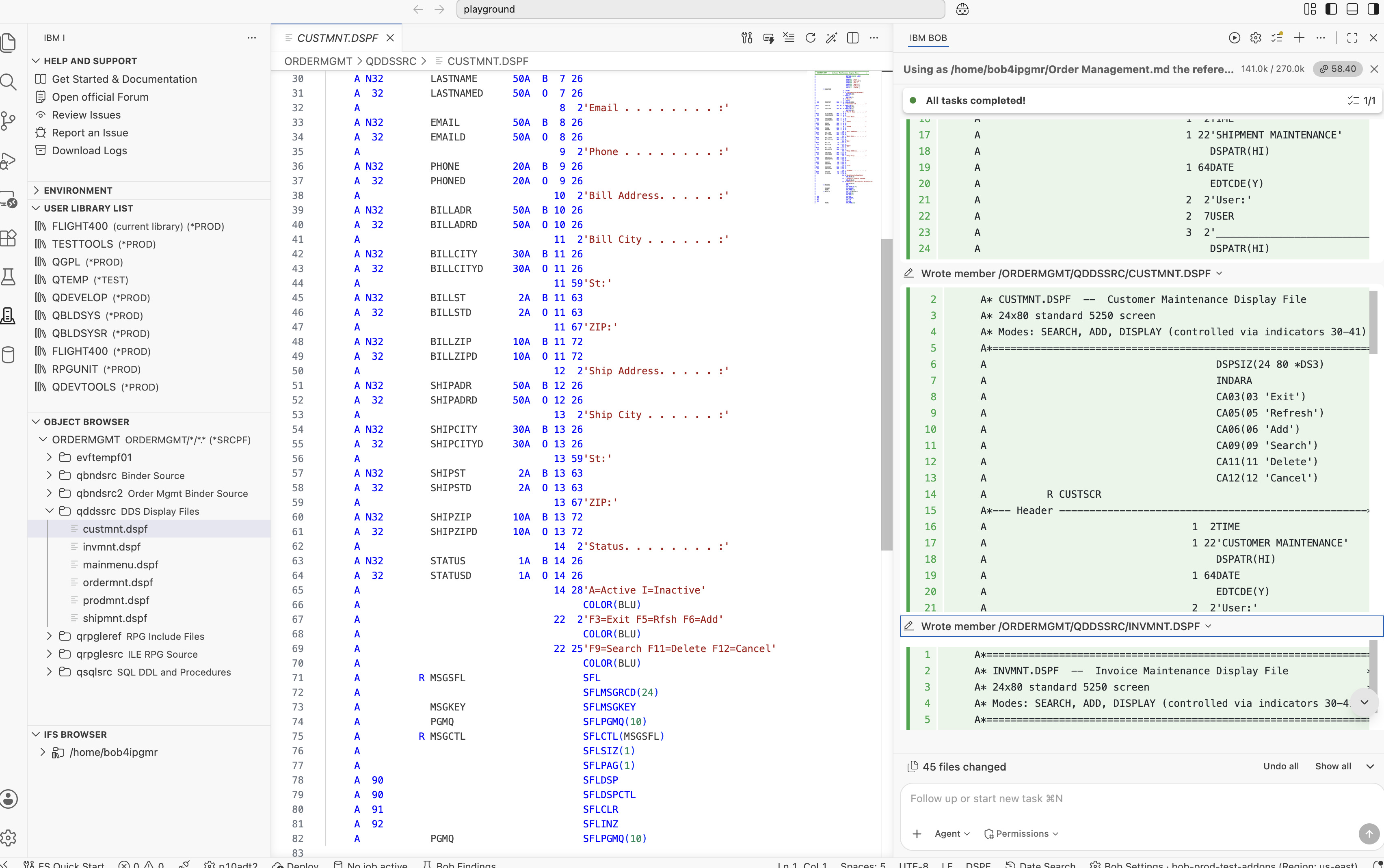
Task: Open editor more actions menu
Action: click(874, 38)
